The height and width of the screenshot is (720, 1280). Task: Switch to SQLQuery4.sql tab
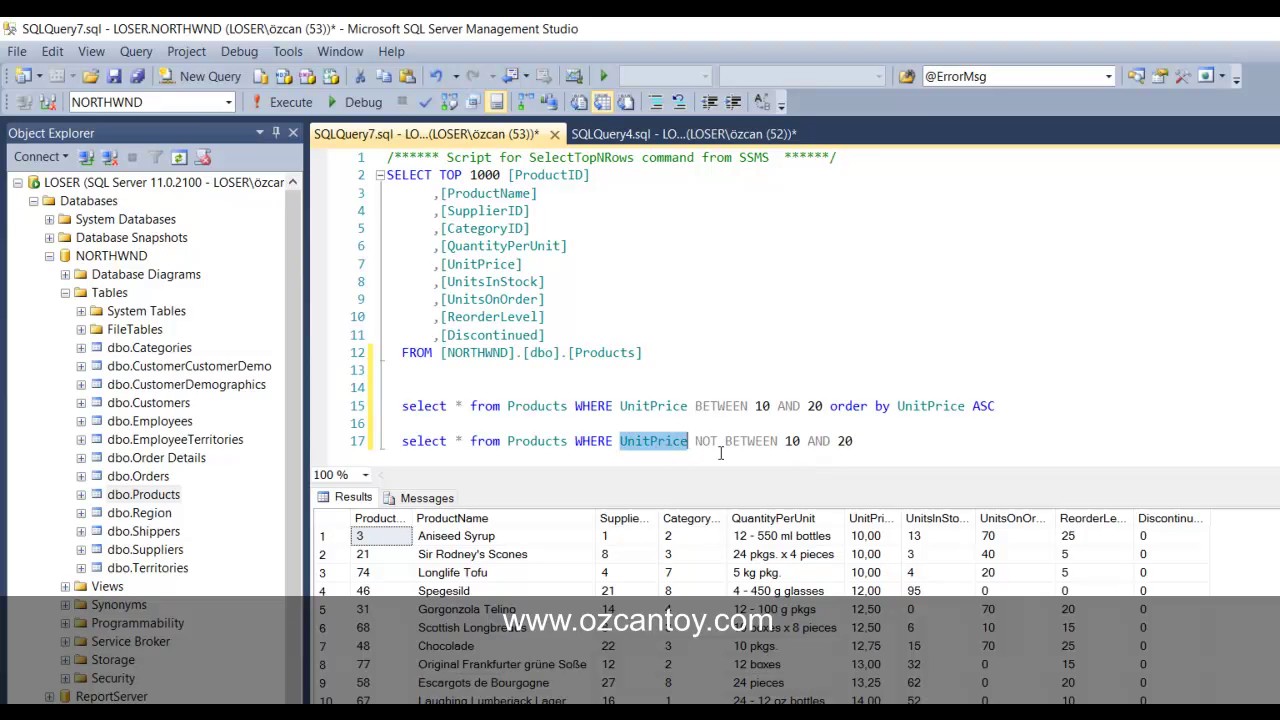tap(683, 134)
